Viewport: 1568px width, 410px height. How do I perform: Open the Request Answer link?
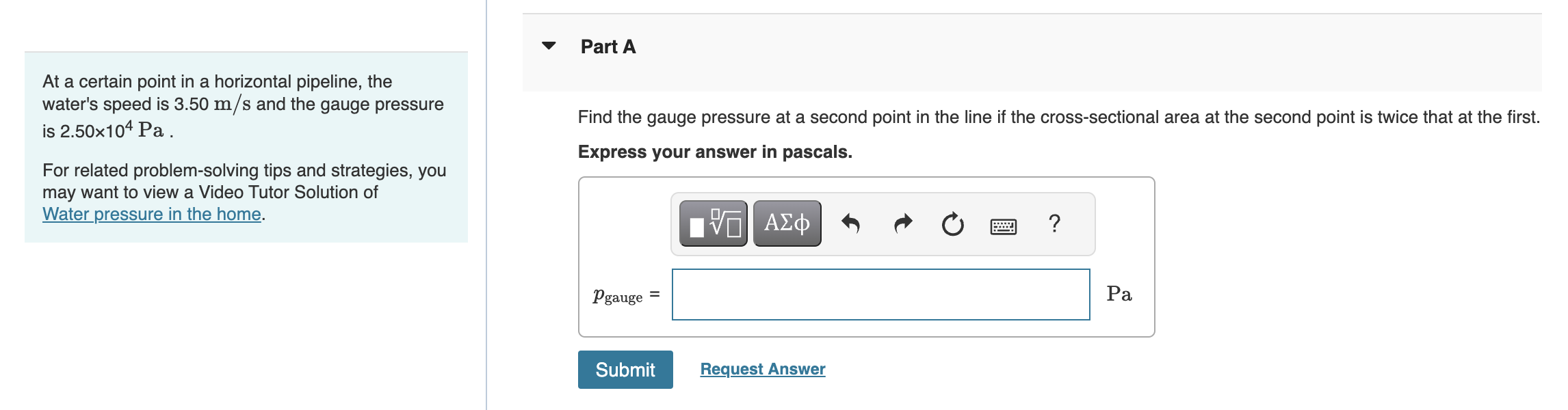761,369
